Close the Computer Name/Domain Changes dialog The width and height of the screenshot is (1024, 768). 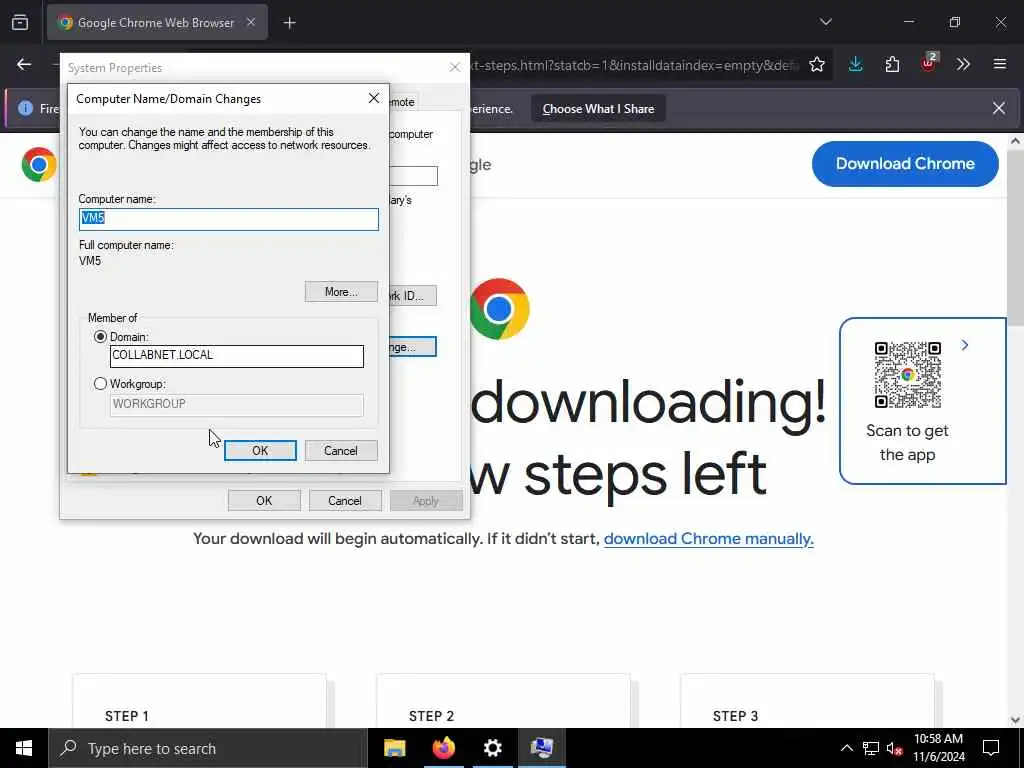374,98
